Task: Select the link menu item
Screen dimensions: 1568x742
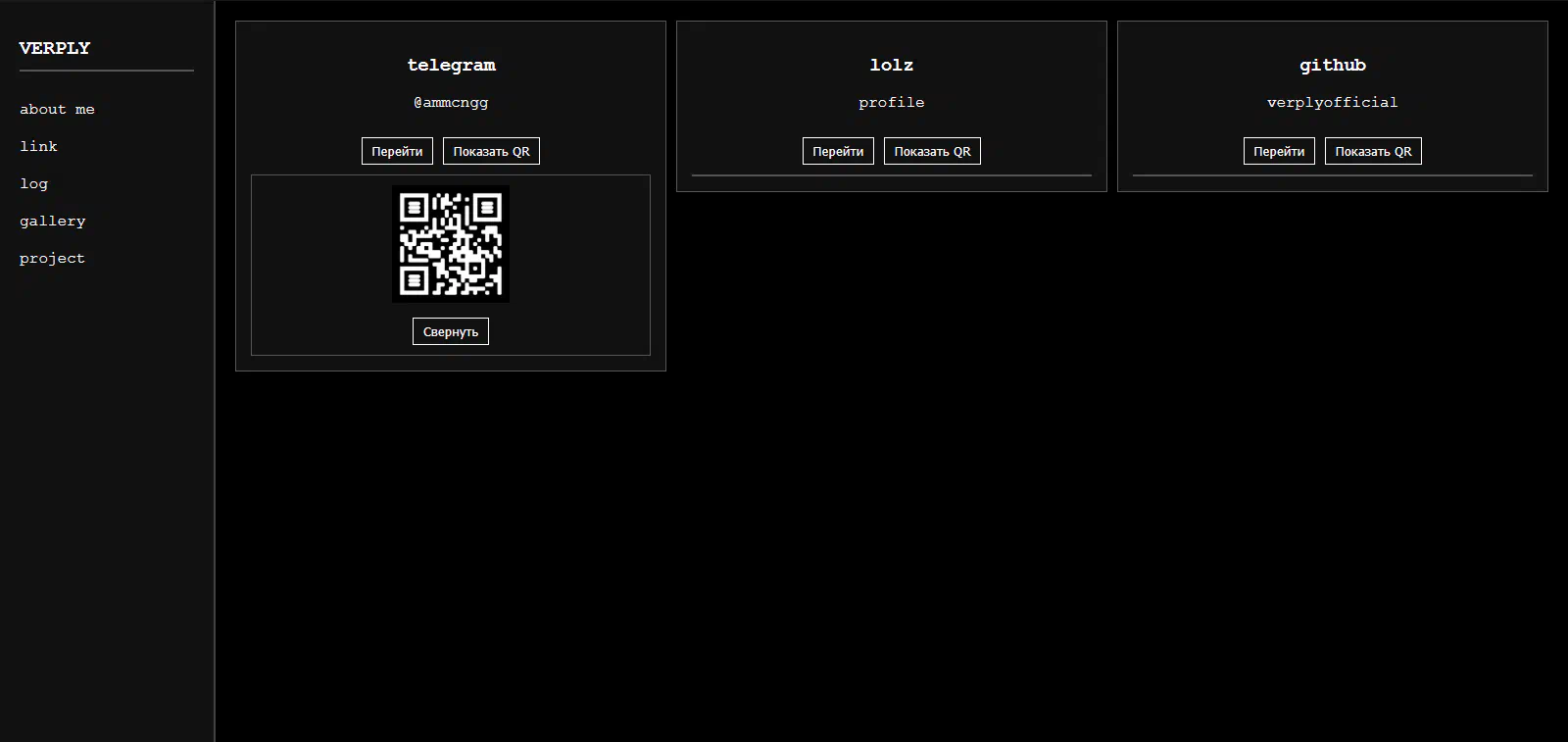Action: click(x=38, y=146)
